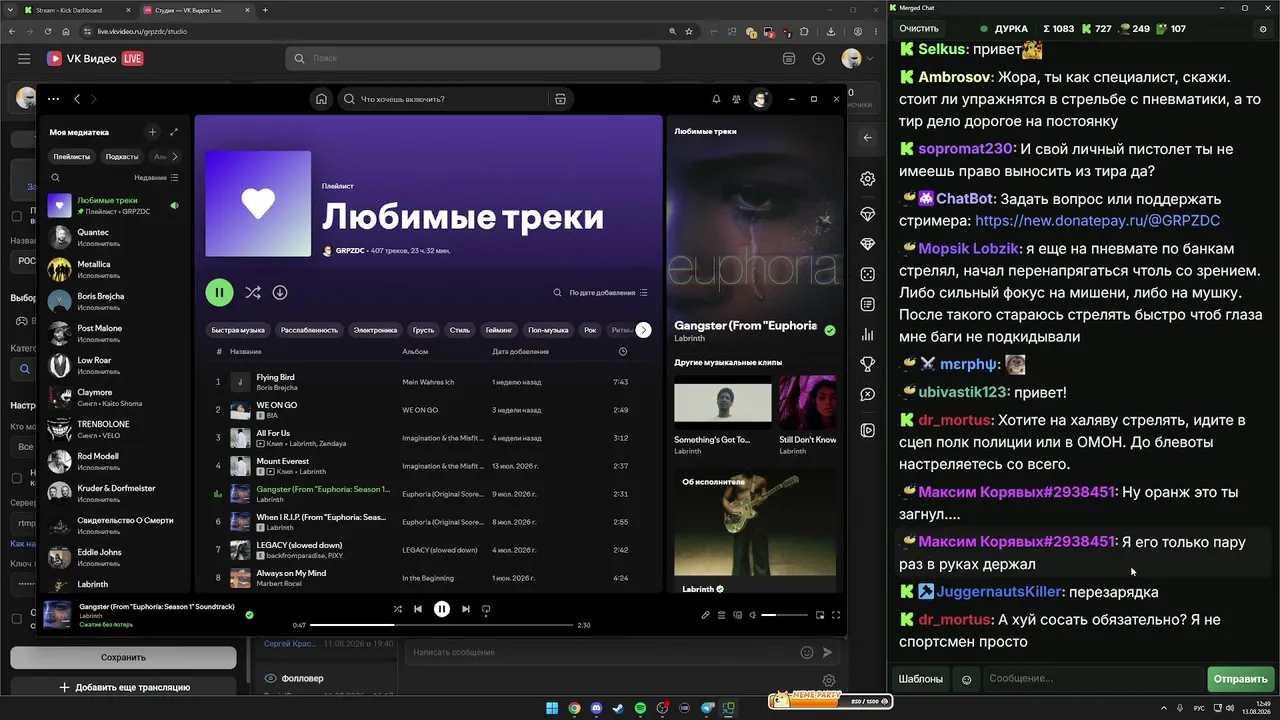
Task: Open Spotify friend activity icon
Action: 737,99
